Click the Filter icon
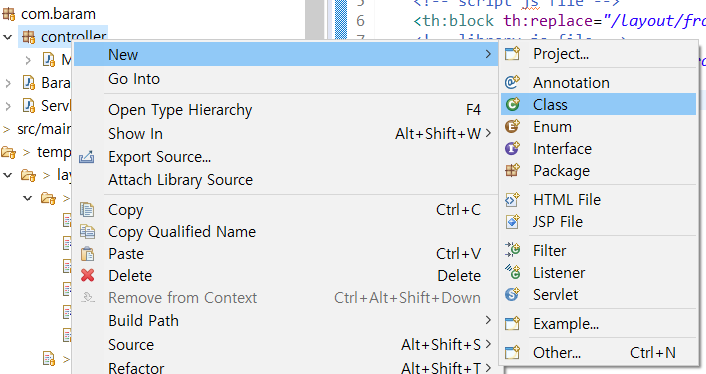Viewport: 706px width, 374px height. pyautogui.click(x=512, y=250)
